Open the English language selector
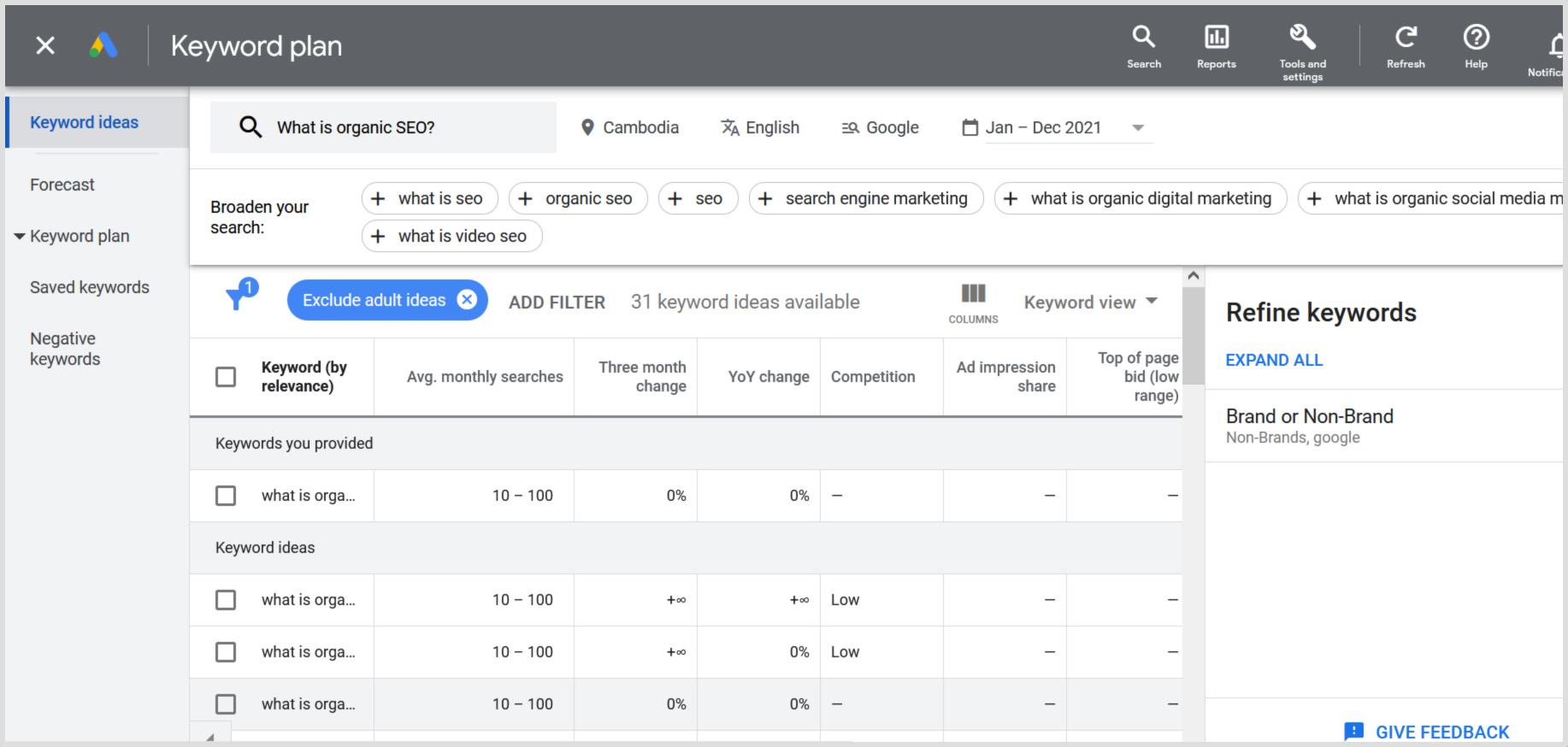Viewport: 1568px width, 747px height. coord(760,127)
